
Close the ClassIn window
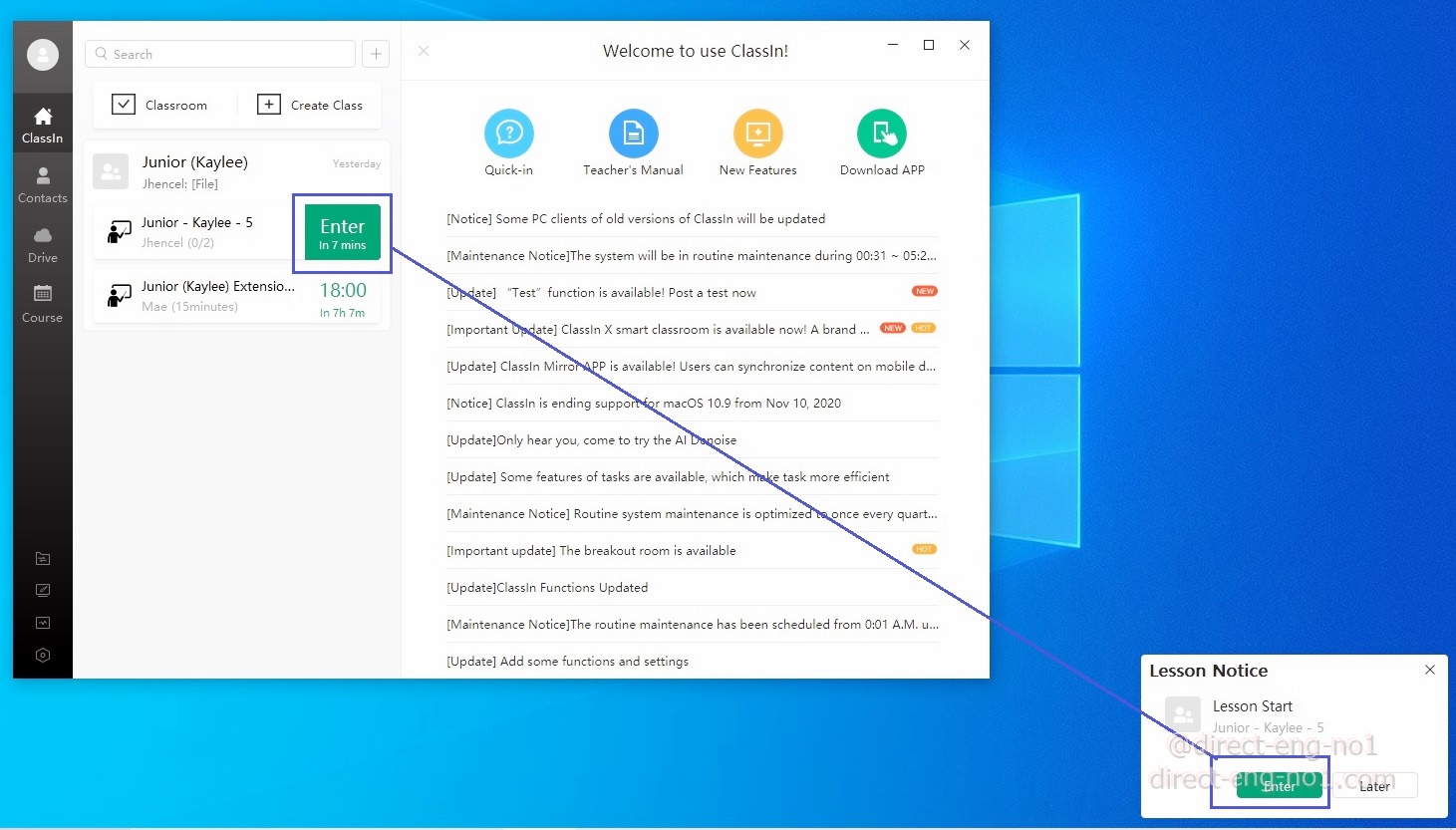coord(965,45)
